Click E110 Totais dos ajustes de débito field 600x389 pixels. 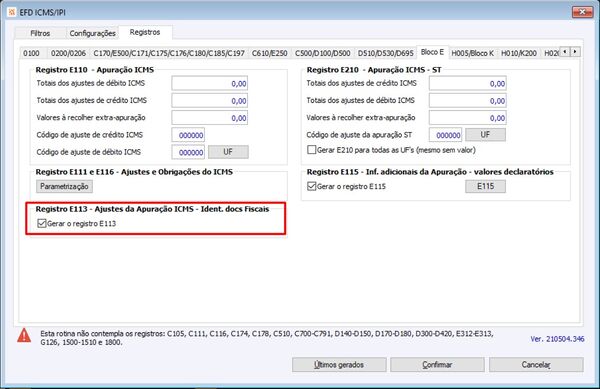pyautogui.click(x=210, y=83)
